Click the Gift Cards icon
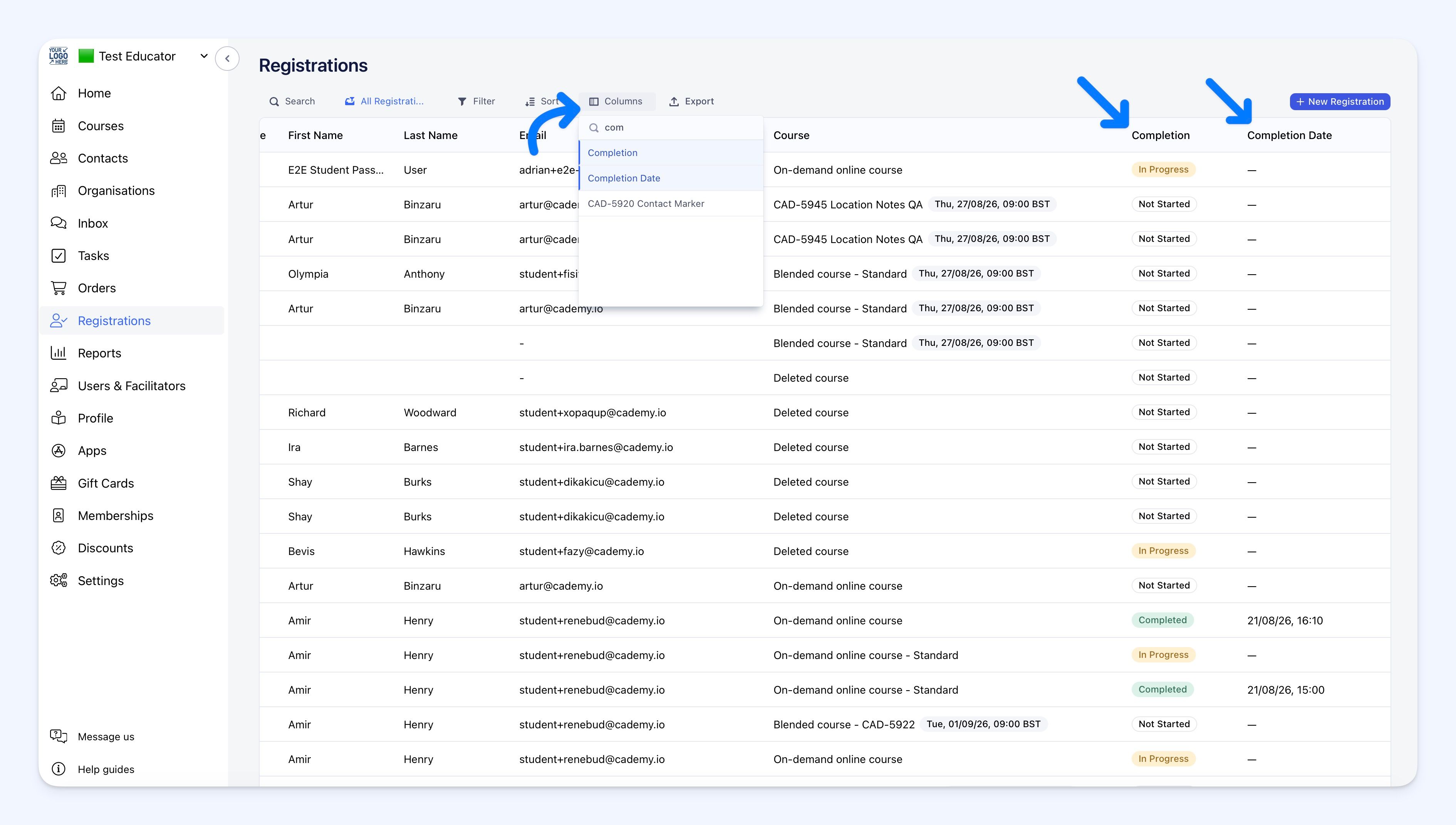The width and height of the screenshot is (1456, 825). 58,483
